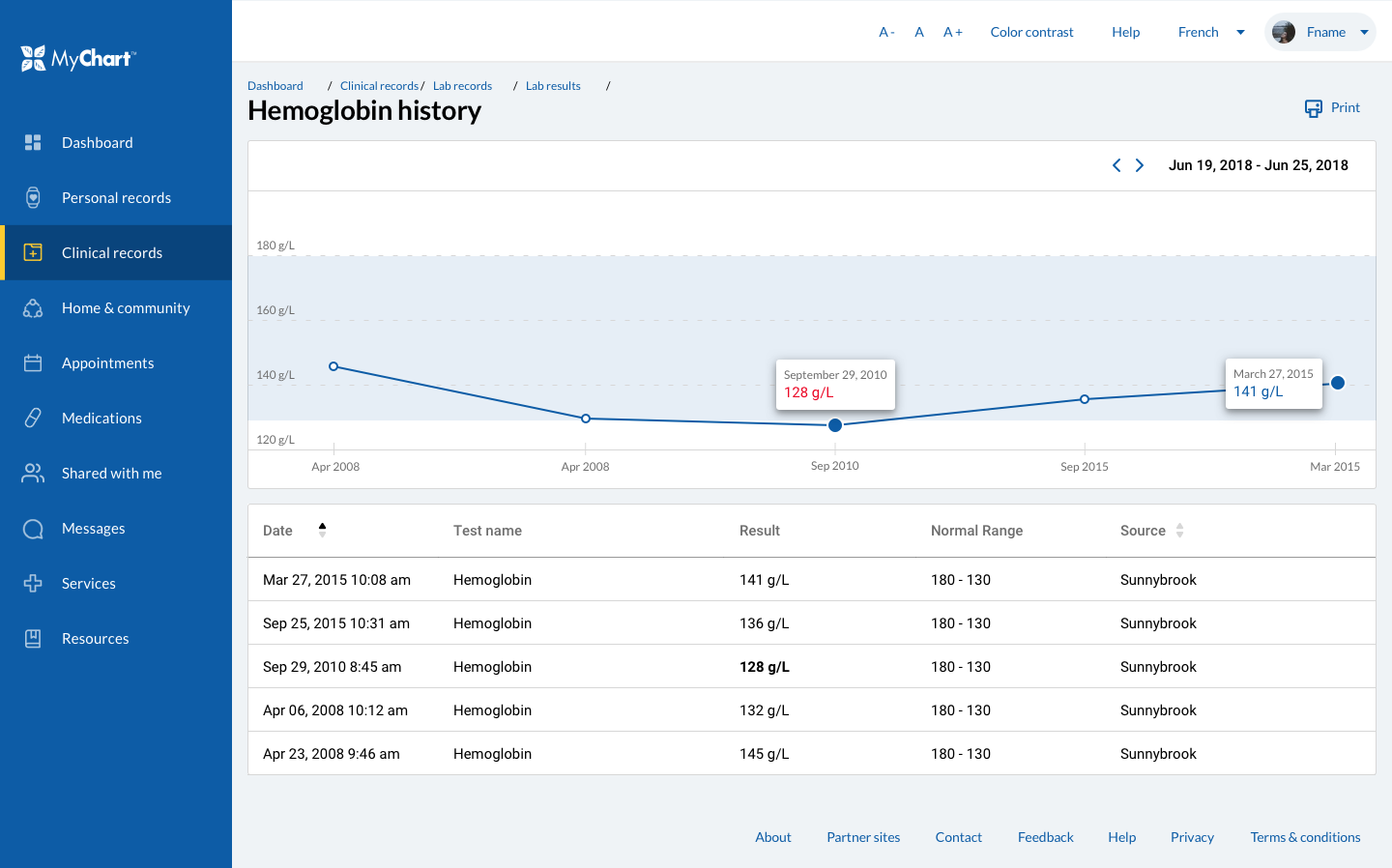Click the MyChart logo
The image size is (1392, 868).
pos(78,59)
